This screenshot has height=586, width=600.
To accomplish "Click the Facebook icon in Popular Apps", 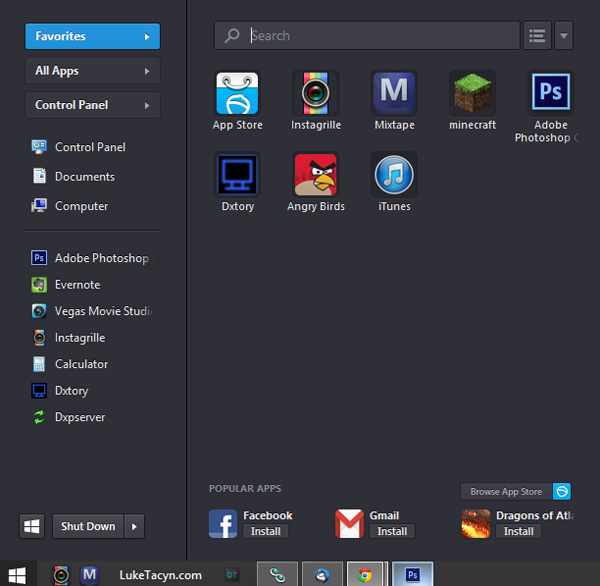I will click(223, 524).
